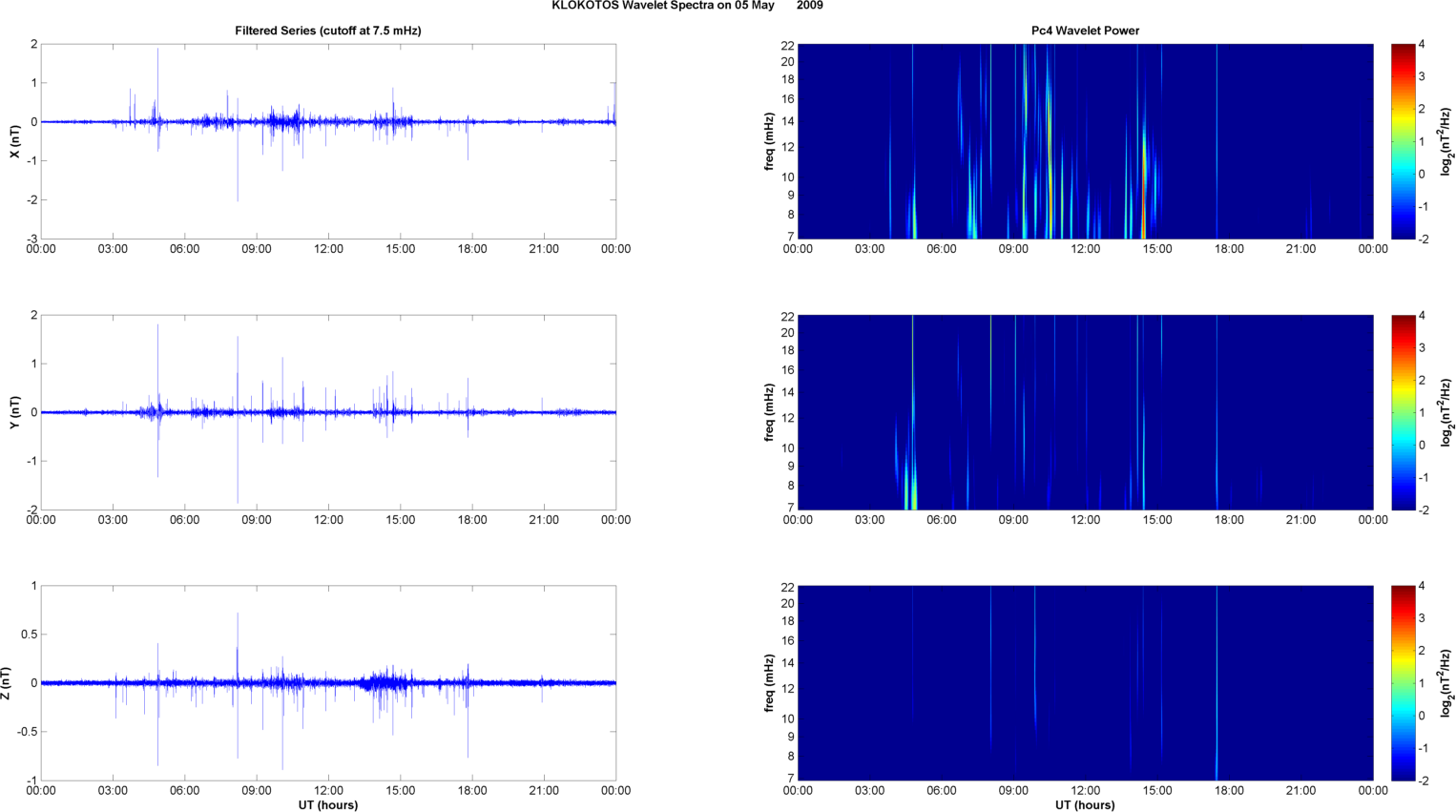This screenshot has height=812, width=1456.
Task: Click the top wavelet power colorbar
Action: coord(1403,141)
